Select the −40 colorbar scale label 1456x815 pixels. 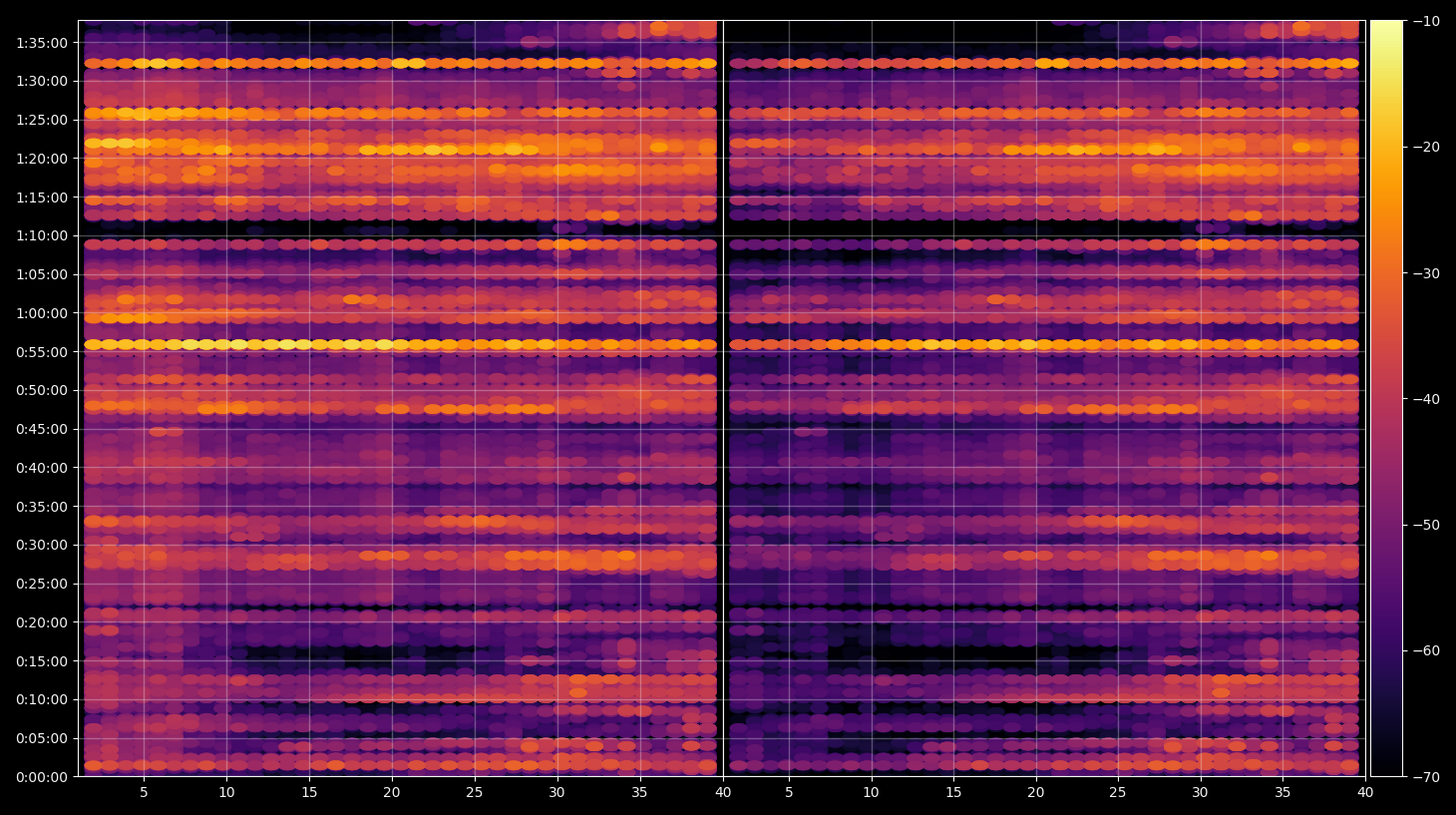(1427, 399)
